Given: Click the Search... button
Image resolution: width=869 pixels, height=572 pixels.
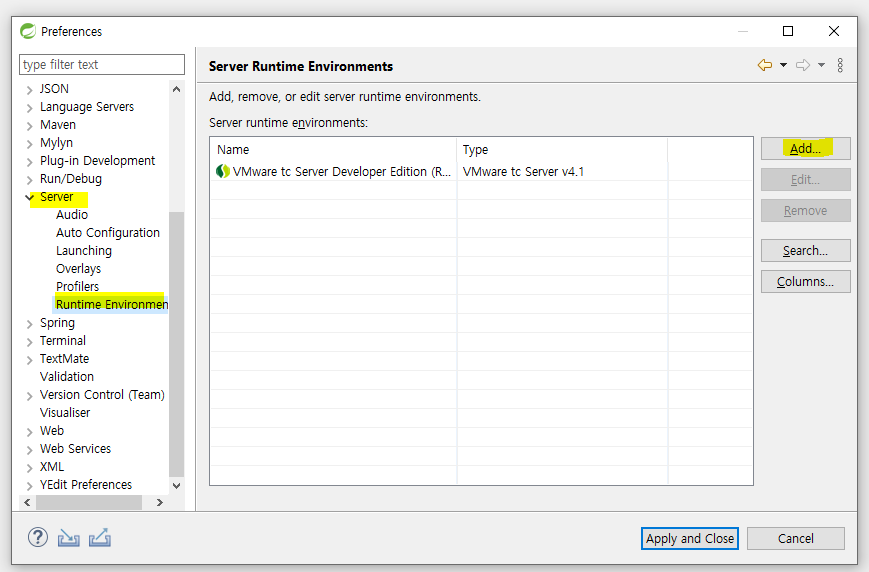Looking at the screenshot, I should pos(805,251).
